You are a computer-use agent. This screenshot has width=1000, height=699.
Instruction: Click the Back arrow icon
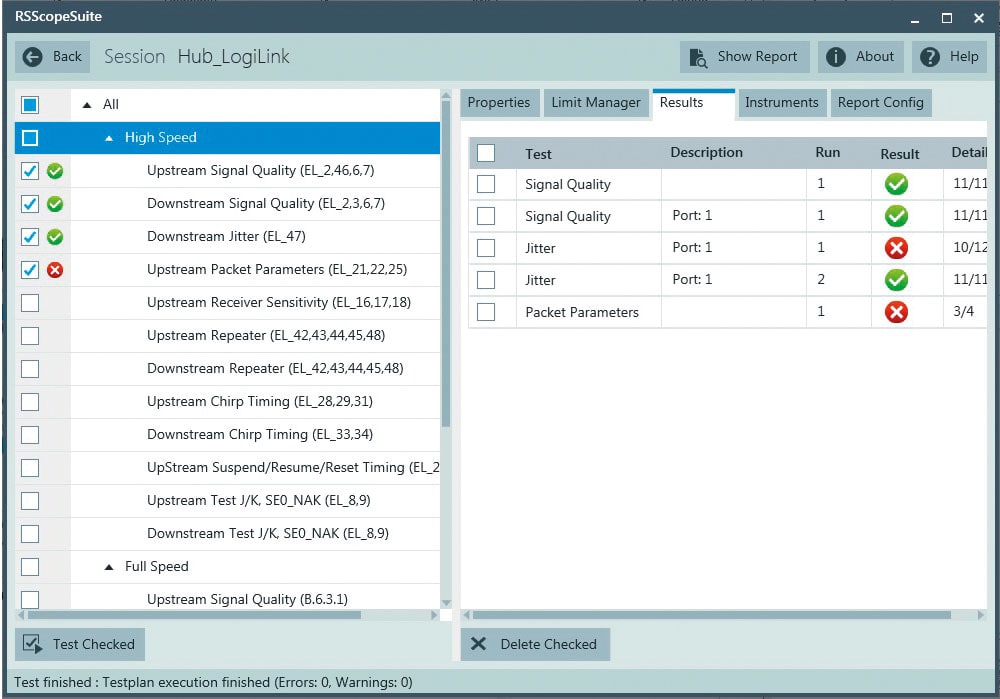[32, 57]
